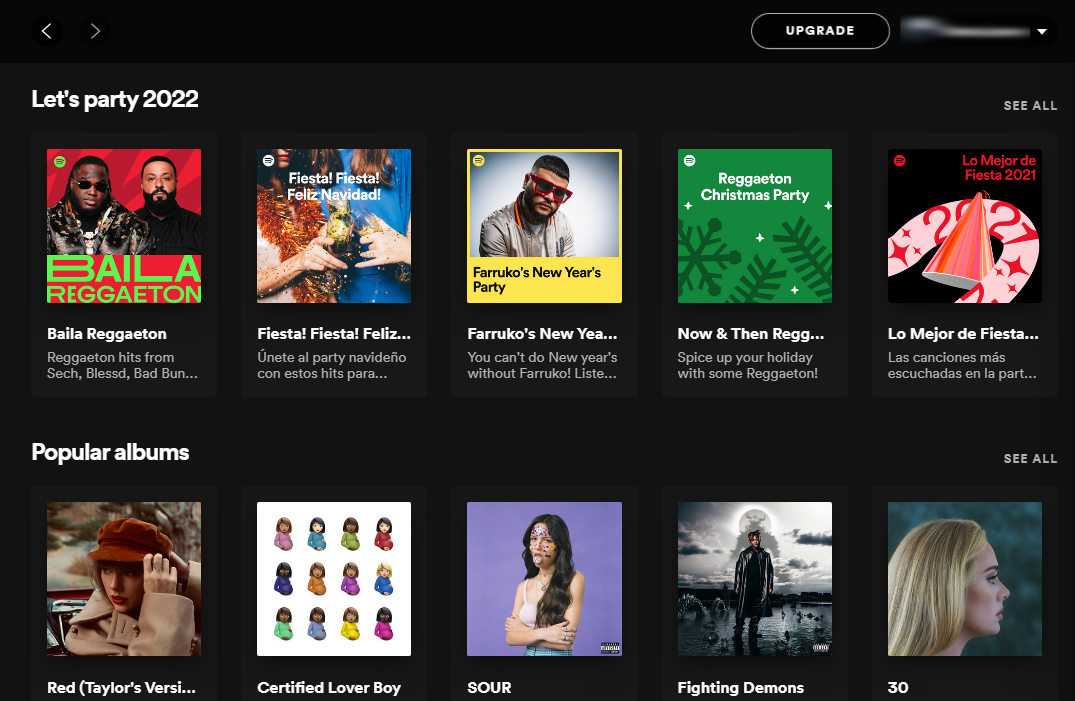Click the Fighting Demons title text
Viewport: 1075px width, 701px height.
click(x=740, y=688)
